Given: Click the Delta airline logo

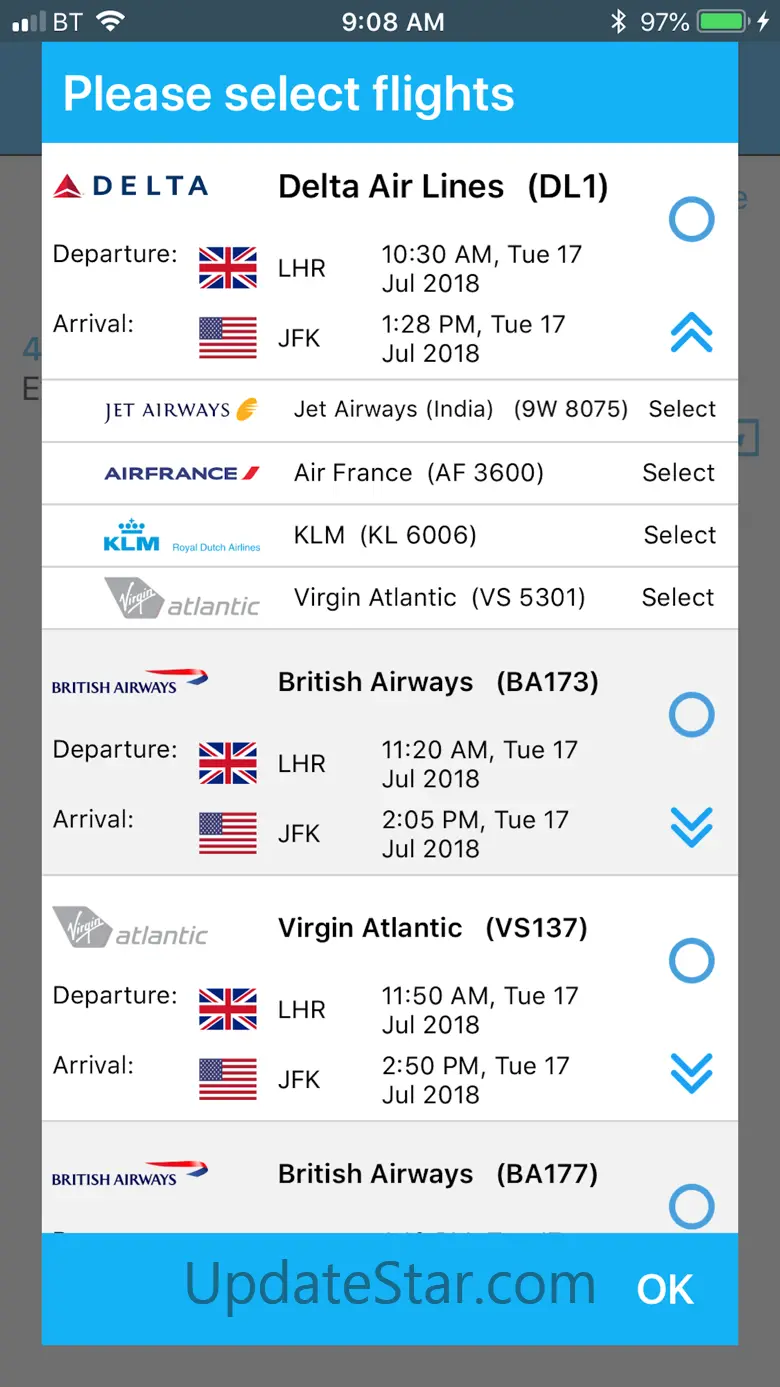Looking at the screenshot, I should 131,186.
